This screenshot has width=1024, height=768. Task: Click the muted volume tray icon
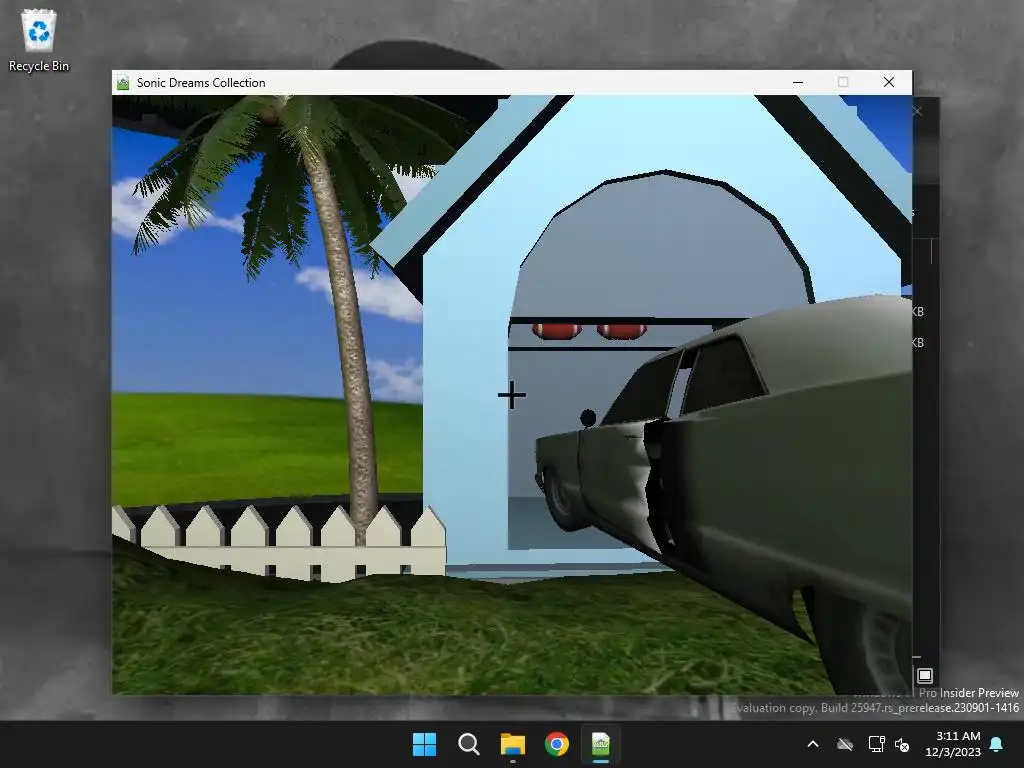point(902,744)
